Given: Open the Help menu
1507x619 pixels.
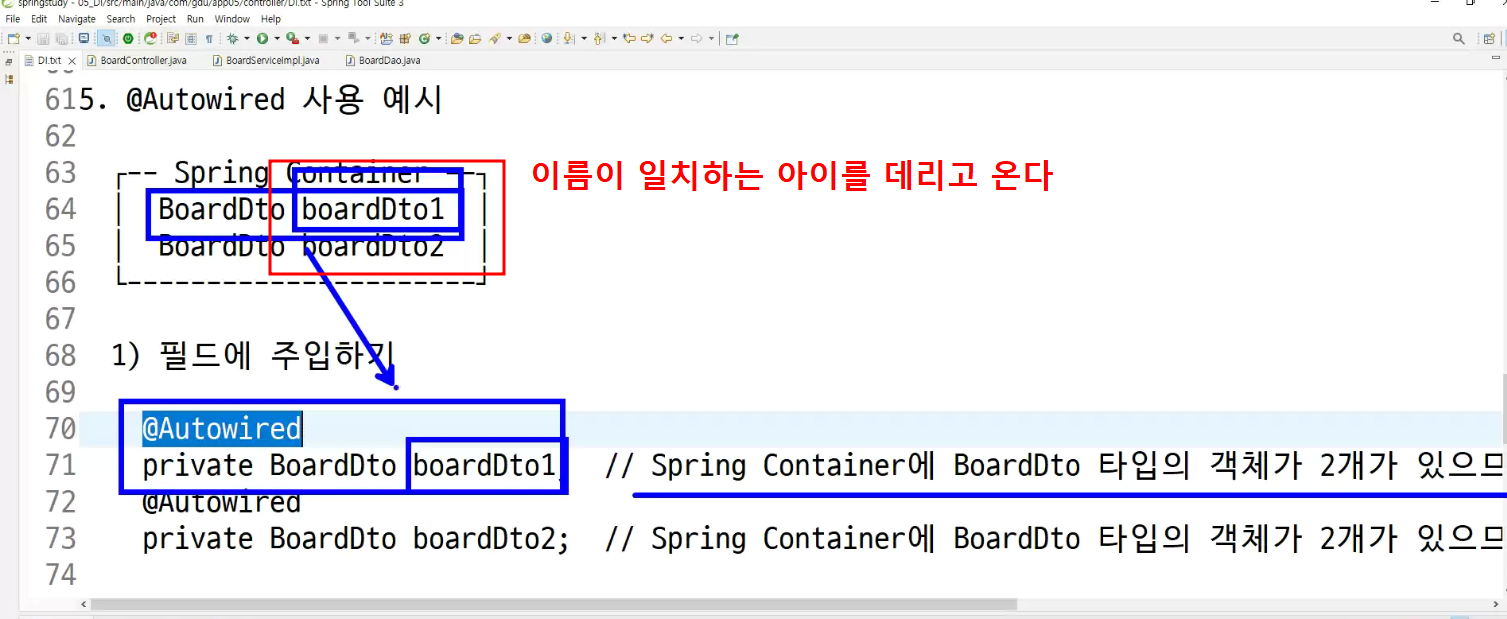Looking at the screenshot, I should click(x=271, y=19).
